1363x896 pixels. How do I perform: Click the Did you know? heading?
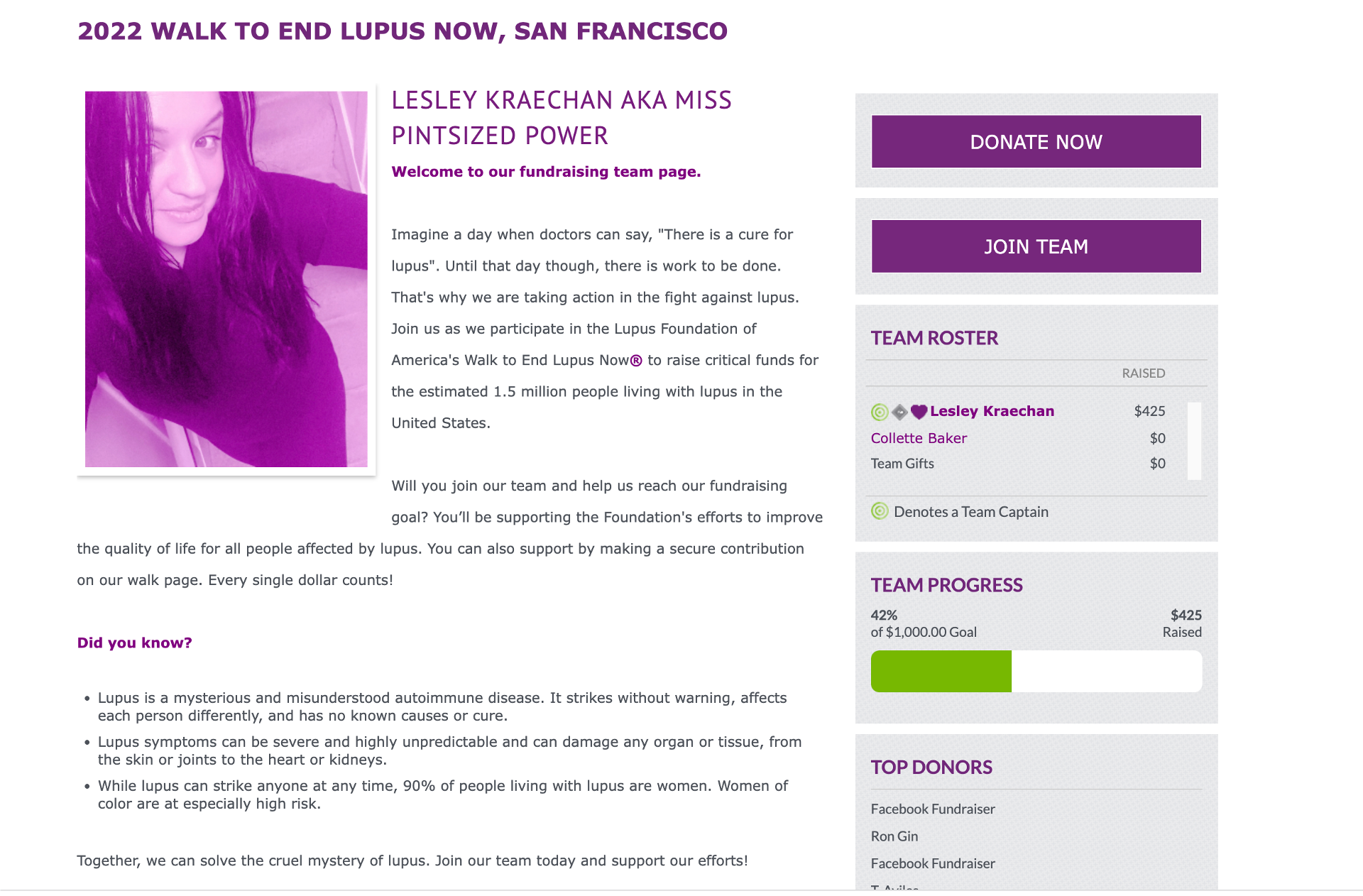coord(135,643)
